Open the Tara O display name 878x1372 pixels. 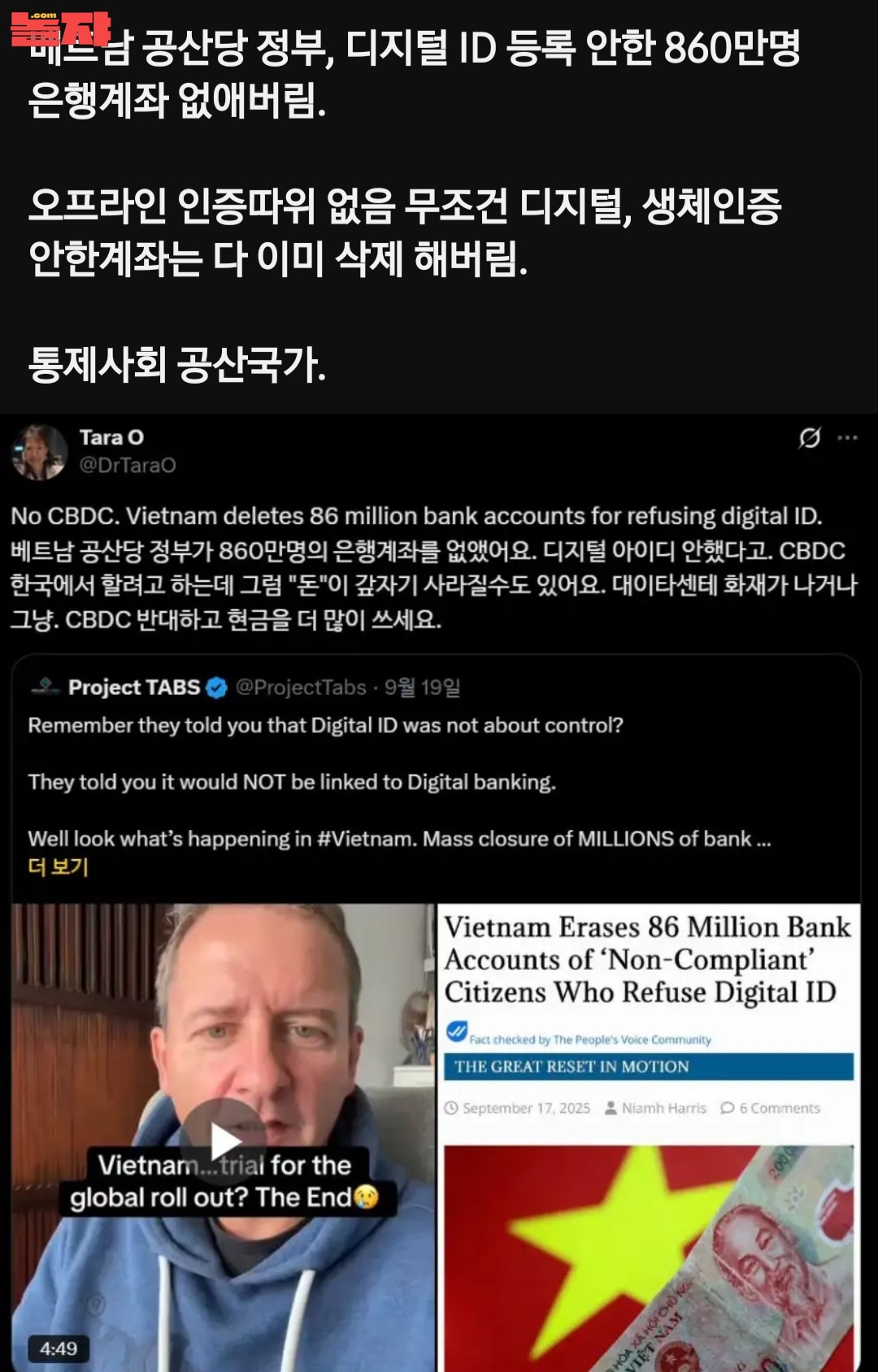point(111,437)
